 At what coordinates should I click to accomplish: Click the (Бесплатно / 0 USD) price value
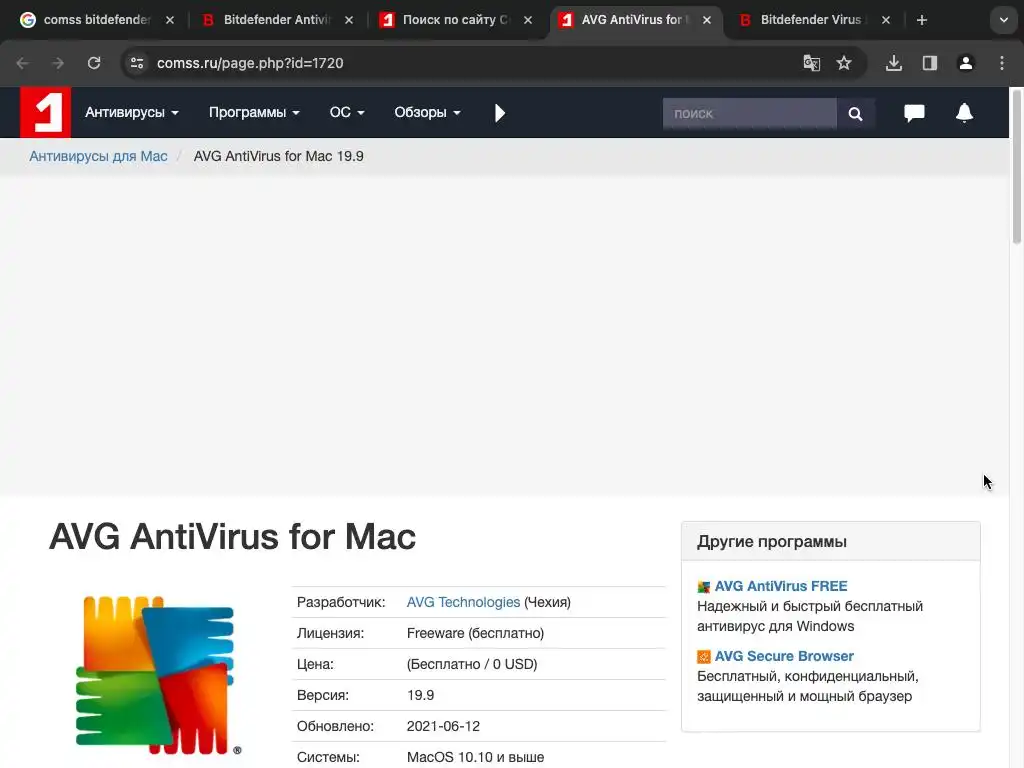point(472,664)
